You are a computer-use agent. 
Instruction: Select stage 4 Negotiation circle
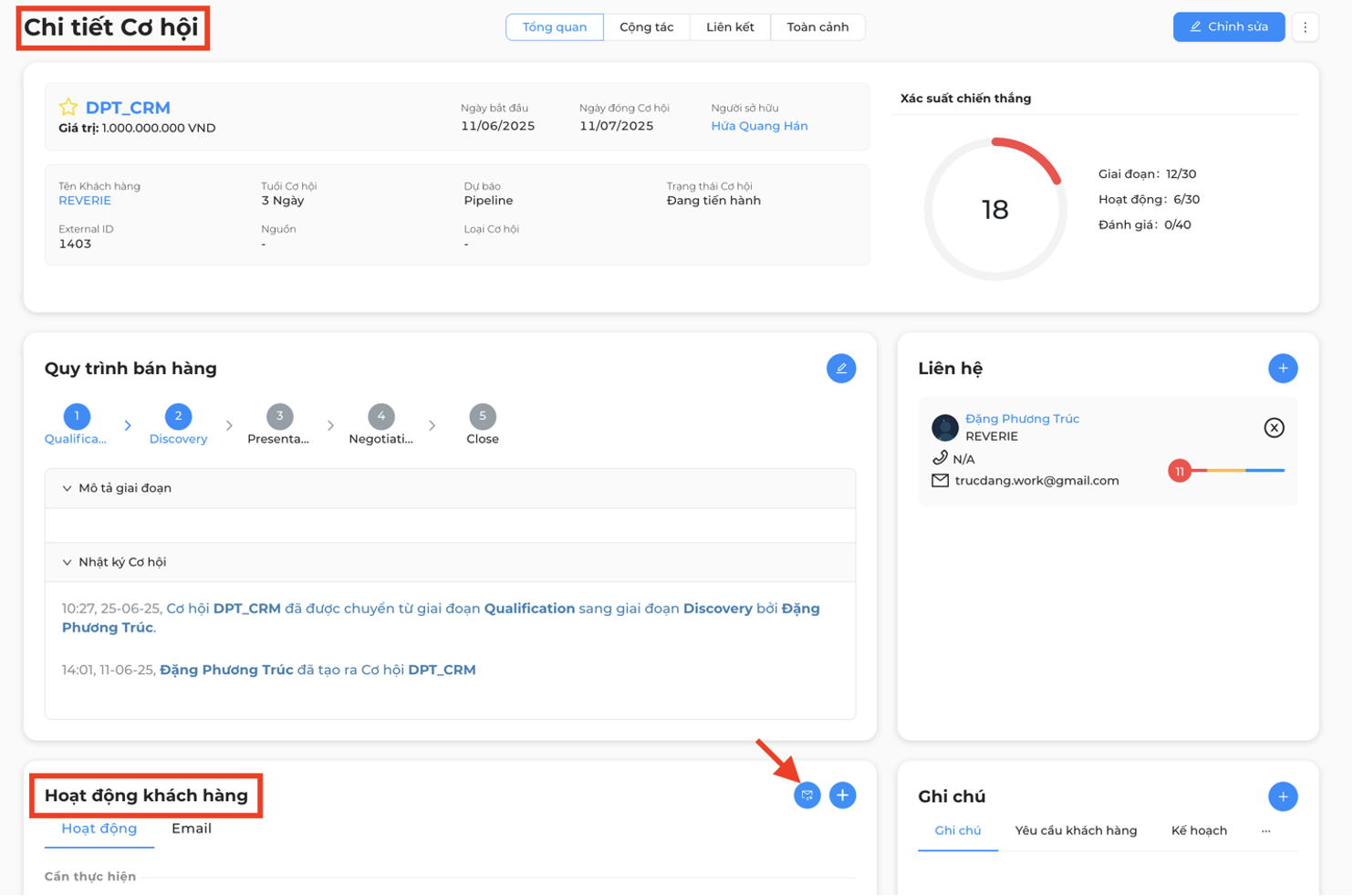pos(380,416)
